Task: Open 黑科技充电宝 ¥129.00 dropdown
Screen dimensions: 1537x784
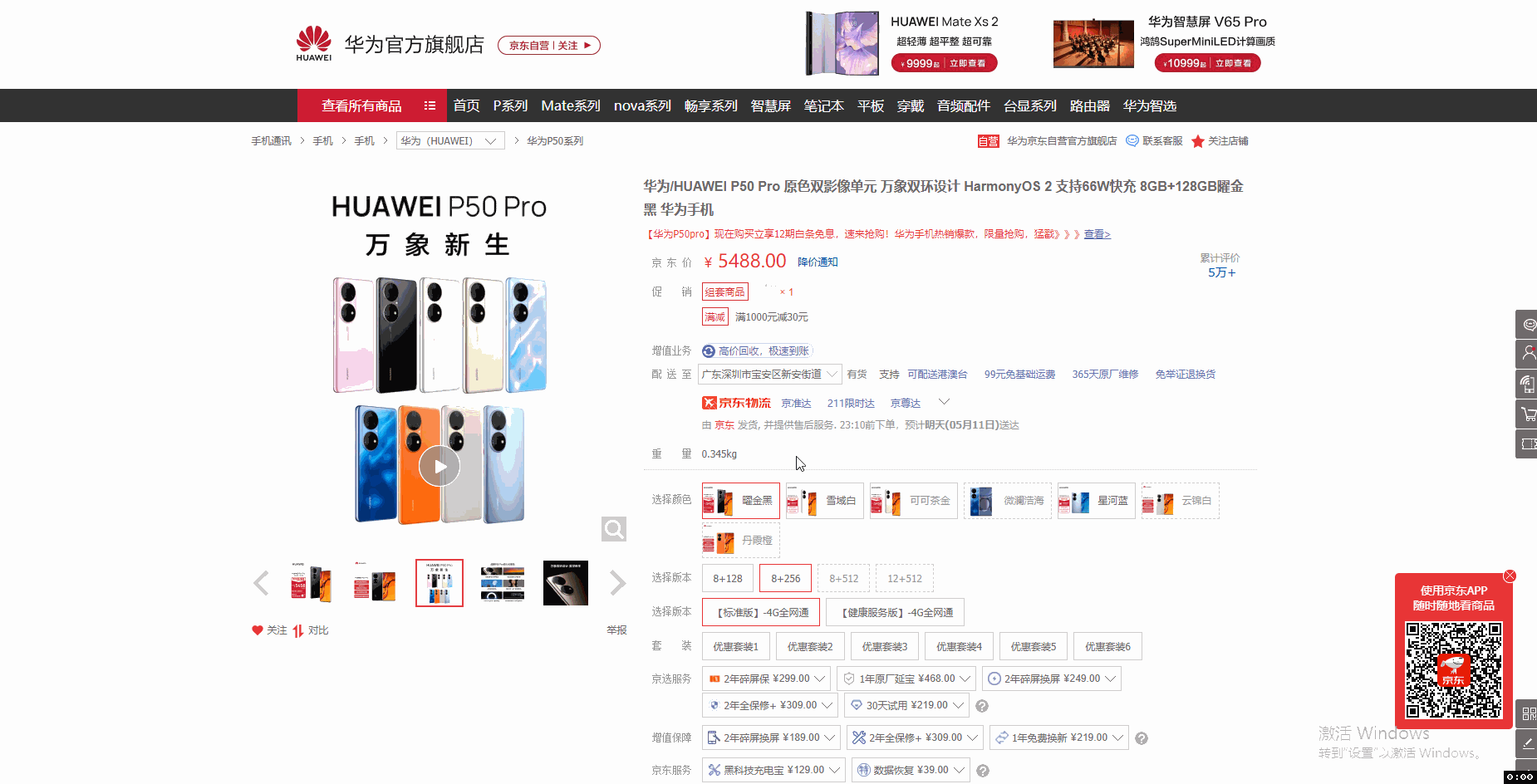Action: pyautogui.click(x=773, y=770)
